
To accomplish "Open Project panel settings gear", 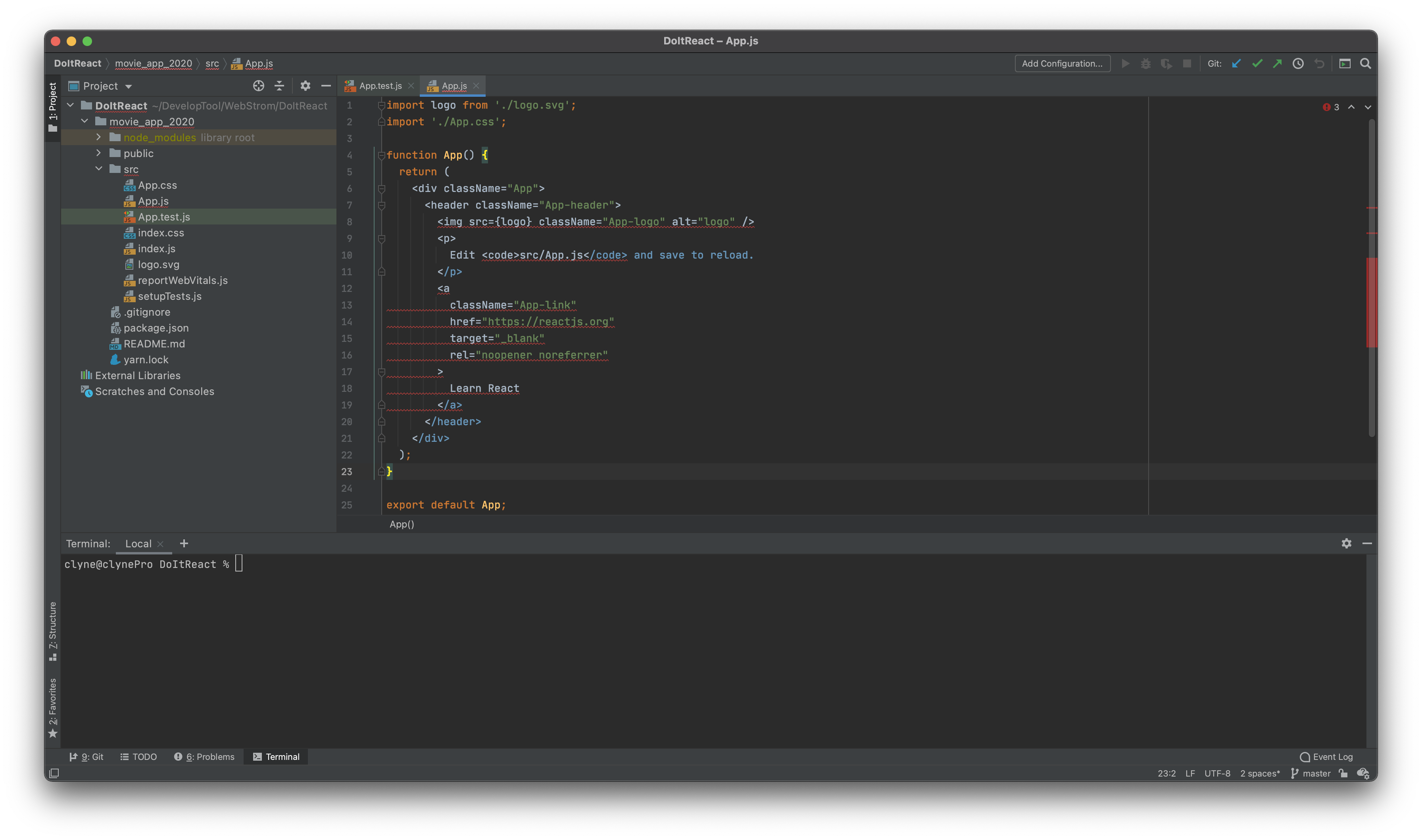I will point(305,86).
